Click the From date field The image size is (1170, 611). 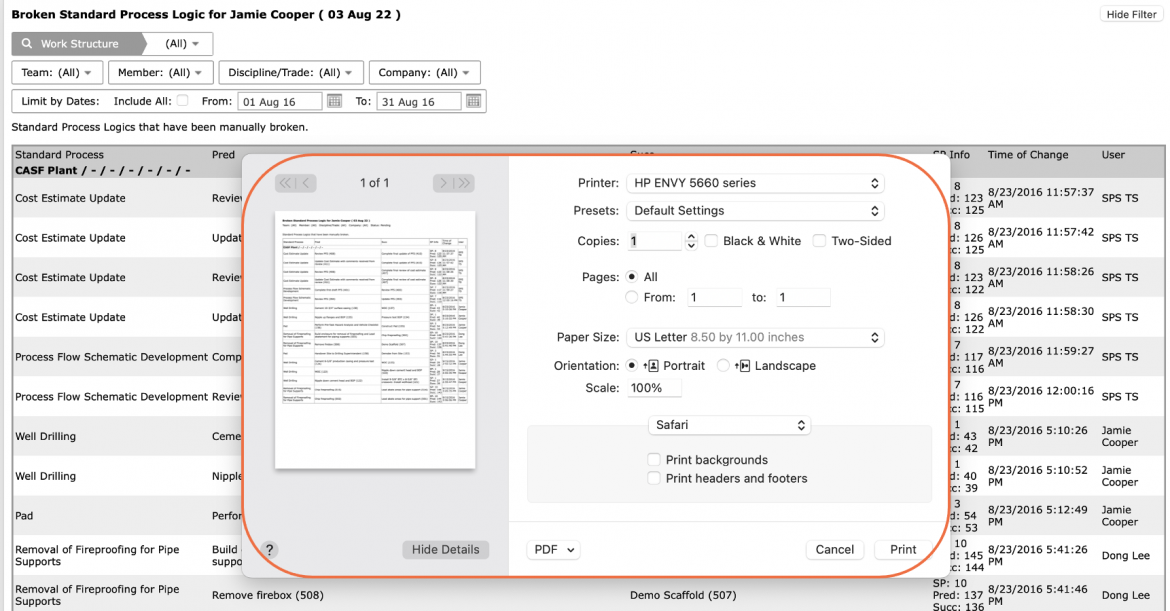coord(281,101)
